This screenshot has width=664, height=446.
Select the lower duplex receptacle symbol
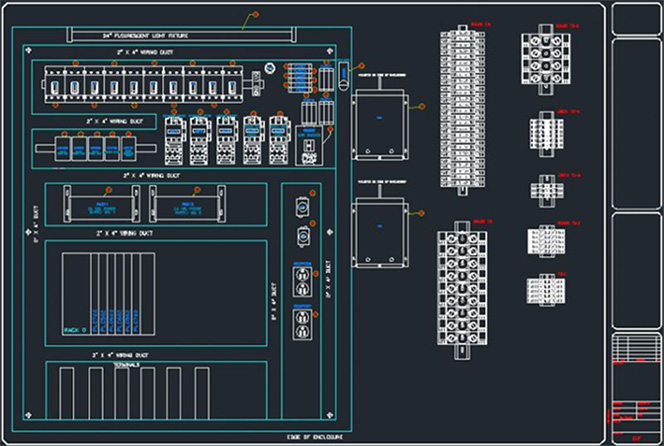pos(302,324)
